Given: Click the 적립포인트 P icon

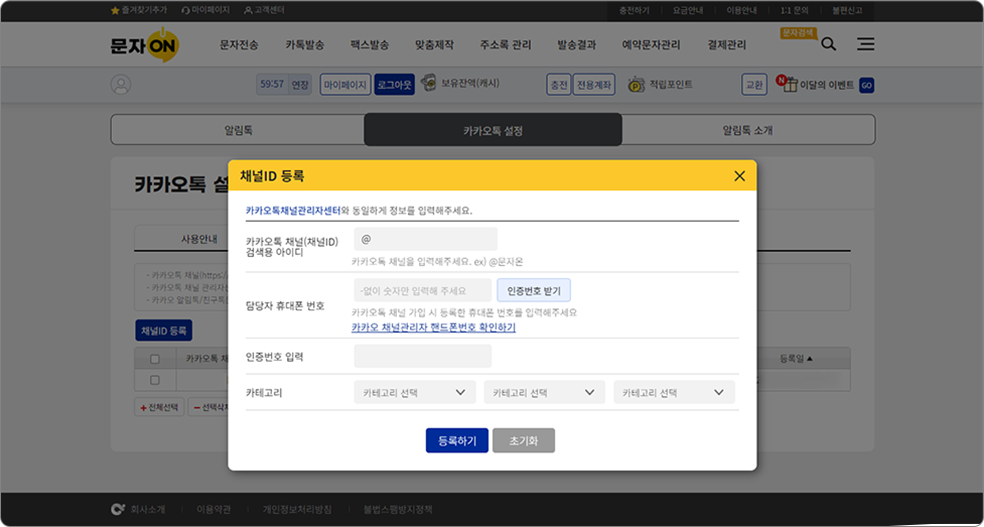Looking at the screenshot, I should tap(636, 85).
